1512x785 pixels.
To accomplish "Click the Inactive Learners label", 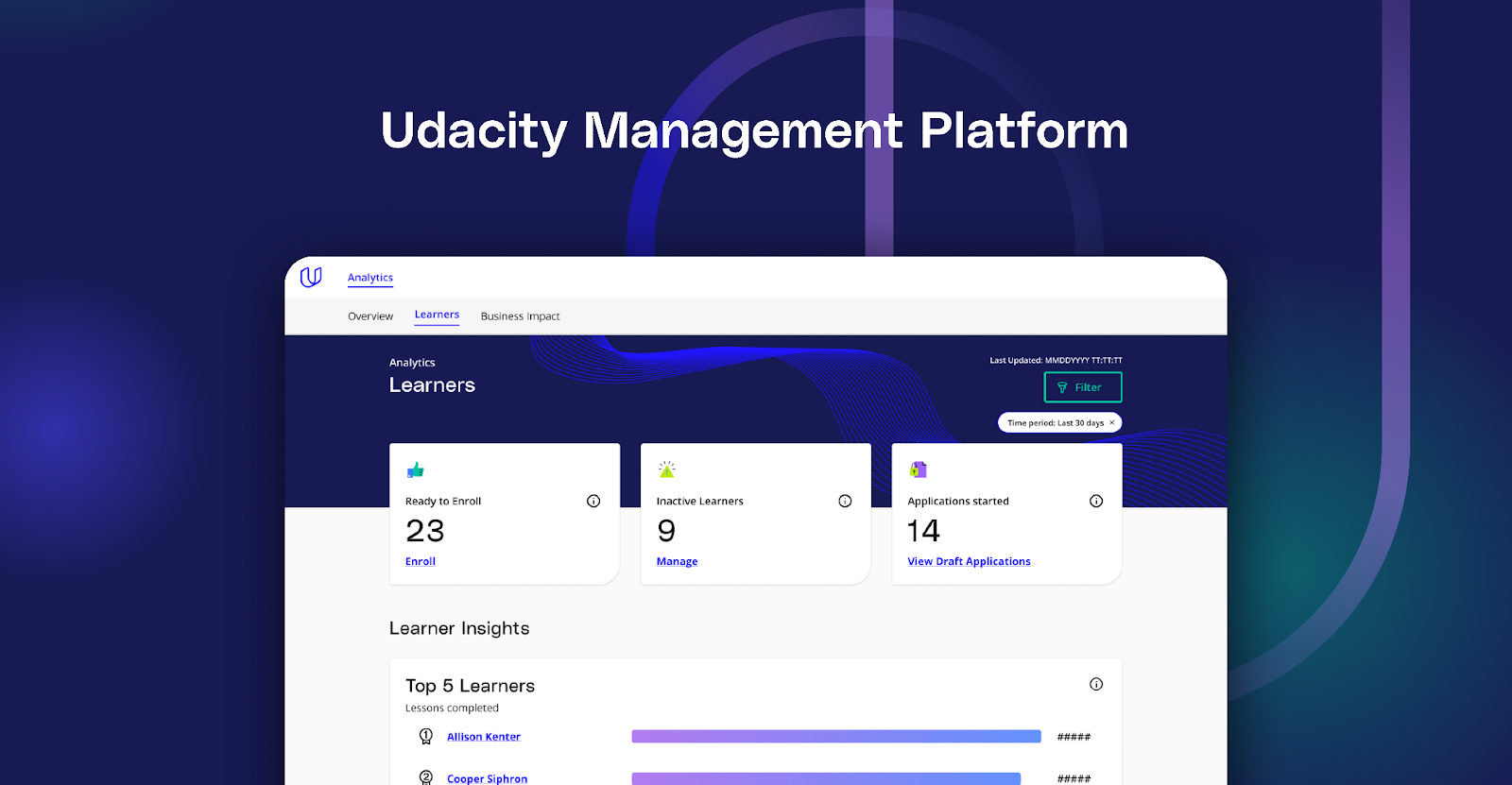I will [700, 501].
